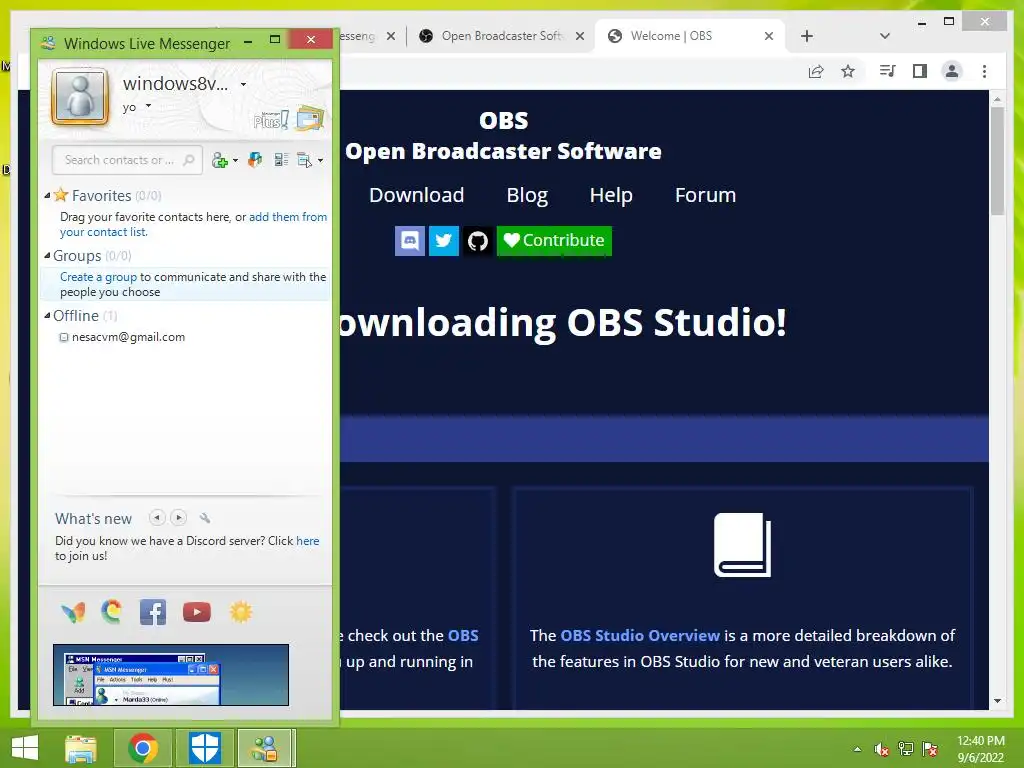Click the contact list layout icon
Image resolution: width=1024 pixels, height=768 pixels.
pyautogui.click(x=281, y=160)
